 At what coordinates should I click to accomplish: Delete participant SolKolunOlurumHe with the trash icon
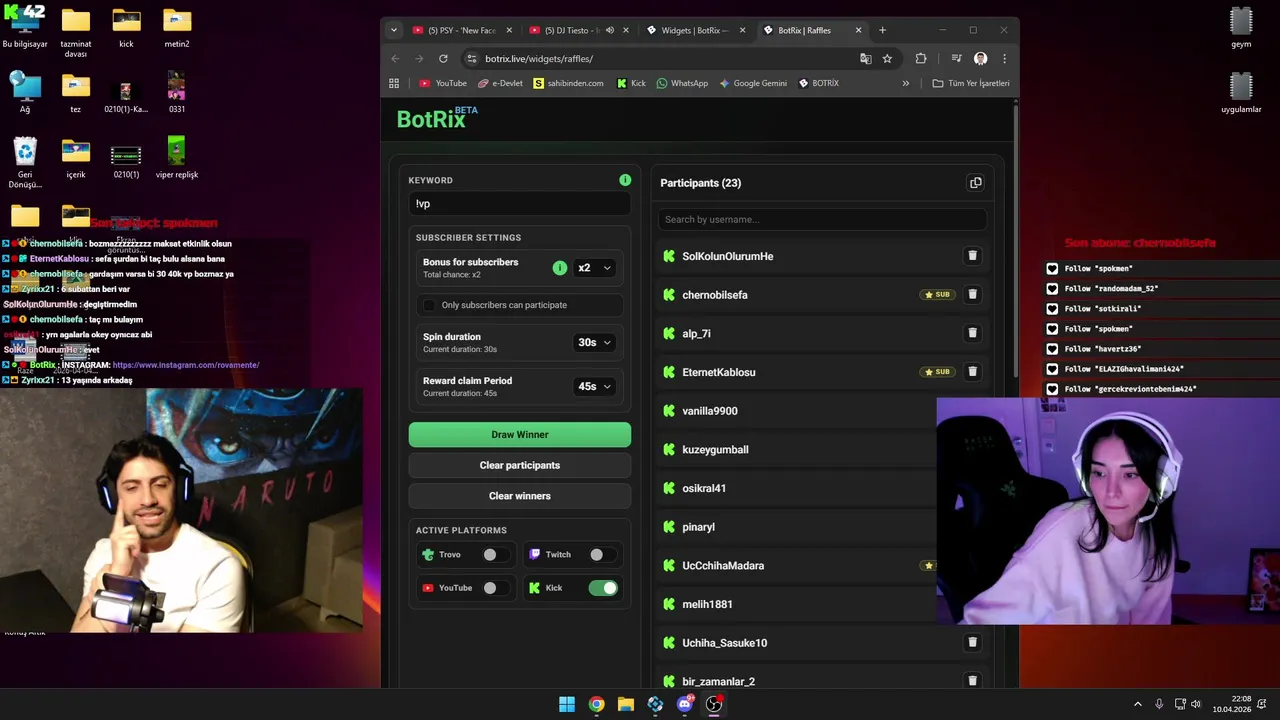click(972, 256)
